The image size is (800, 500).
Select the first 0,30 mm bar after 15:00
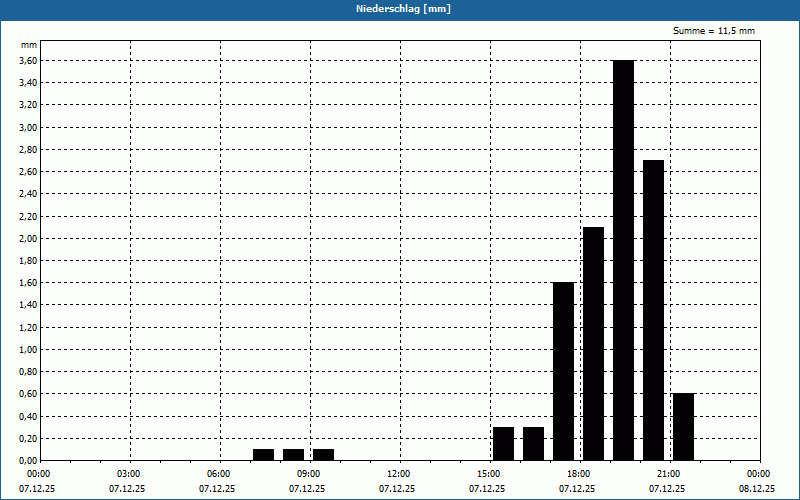pyautogui.click(x=503, y=444)
